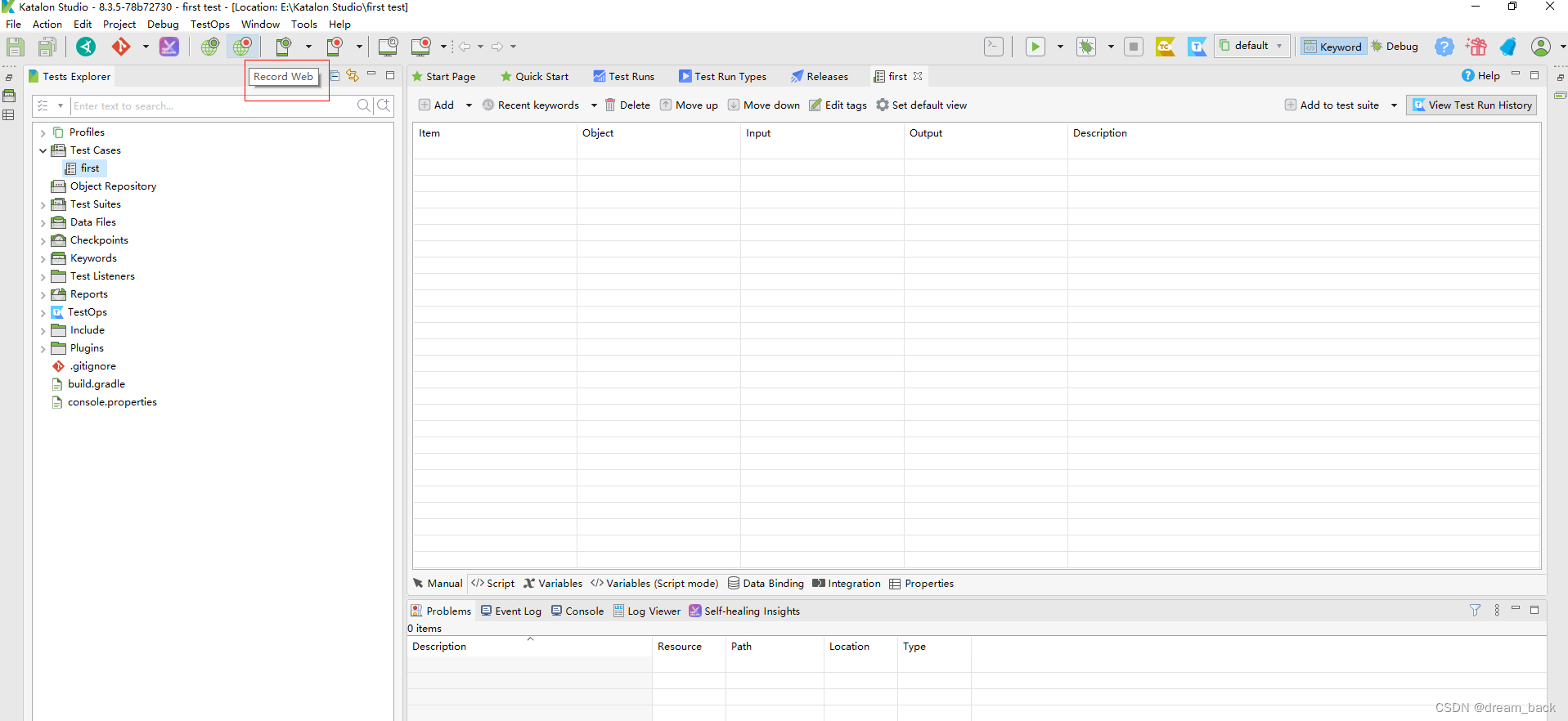1568x721 pixels.
Task: Click the filter icon in the Problems panel
Action: coord(1475,611)
